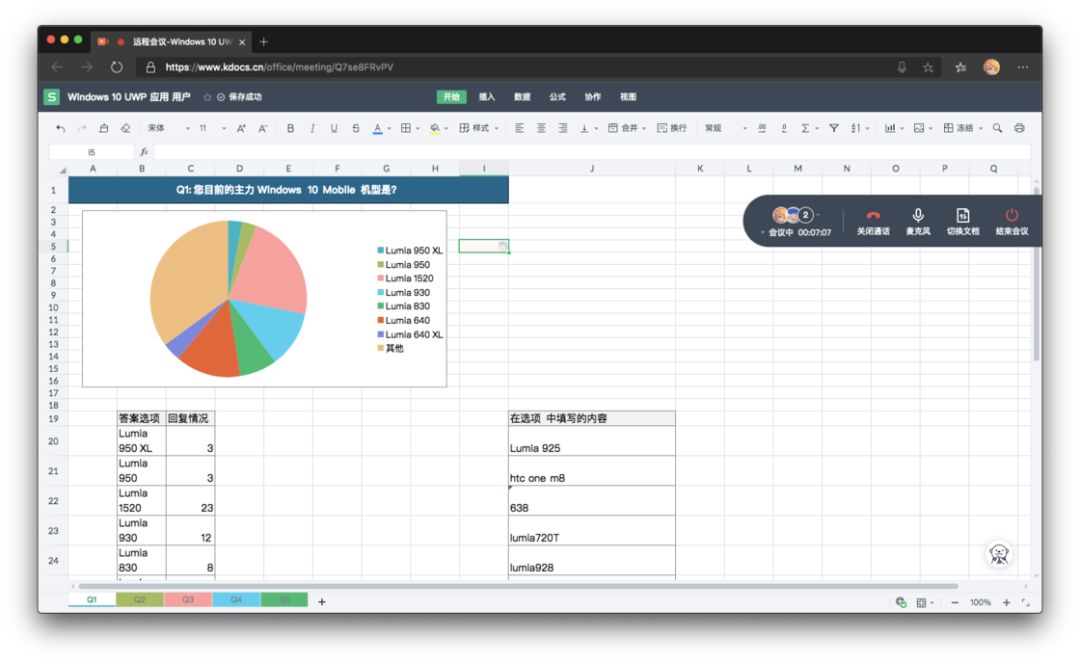The height and width of the screenshot is (663, 1080).
Task: Open the fill color dropdown arrow
Action: (x=446, y=129)
